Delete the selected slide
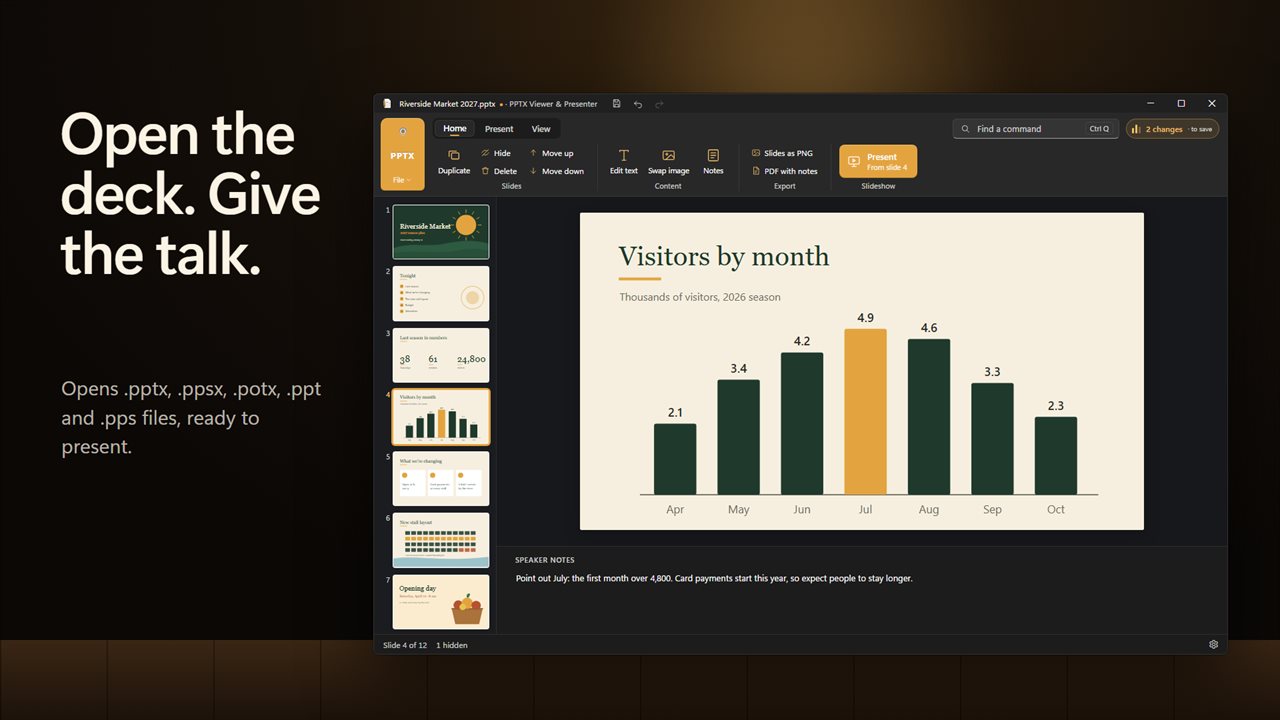1280x720 pixels. tap(498, 171)
